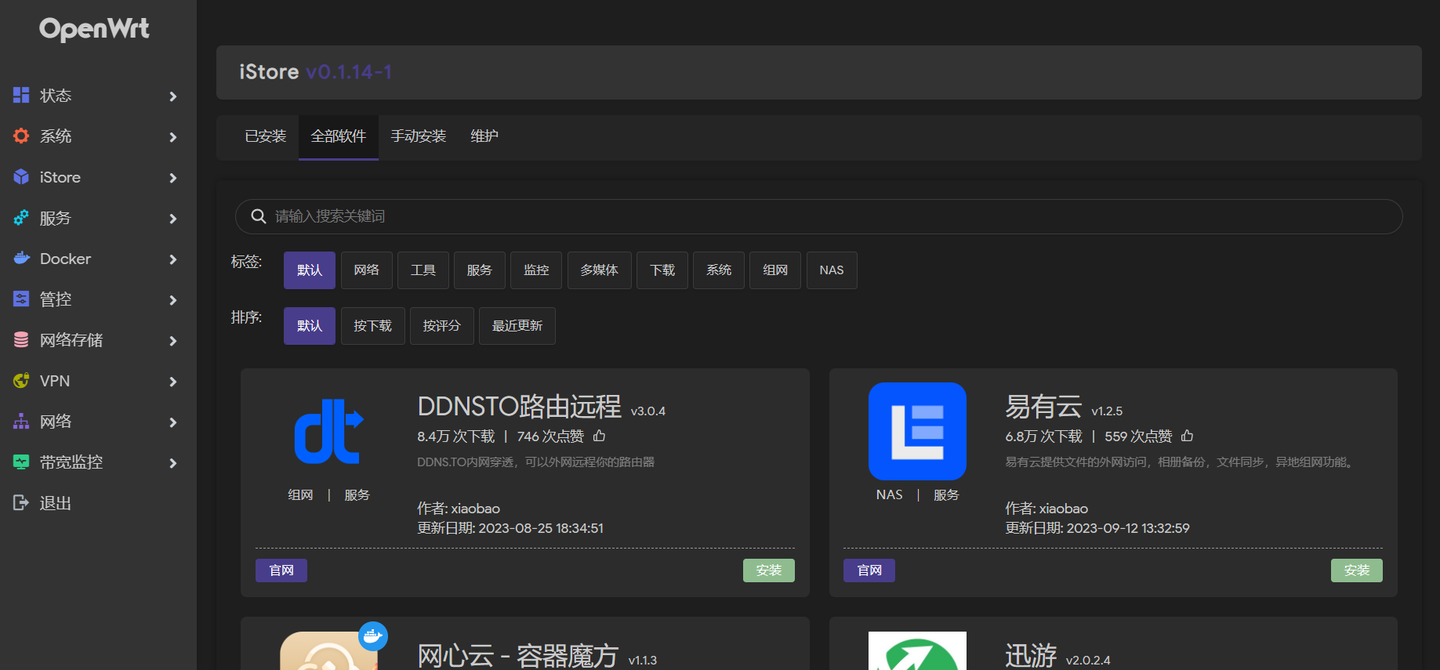The image size is (1440, 670).
Task: Expand the 服务 sidebar menu
Action: pyautogui.click(x=57, y=217)
